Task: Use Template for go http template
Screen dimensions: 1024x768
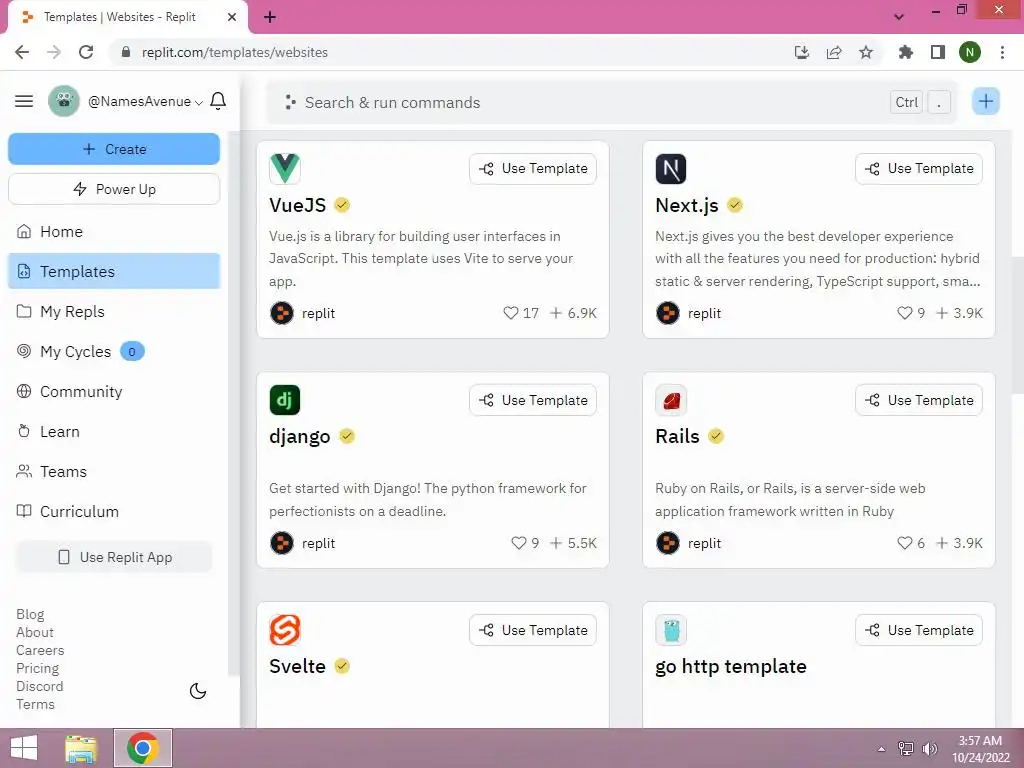Action: 919,630
